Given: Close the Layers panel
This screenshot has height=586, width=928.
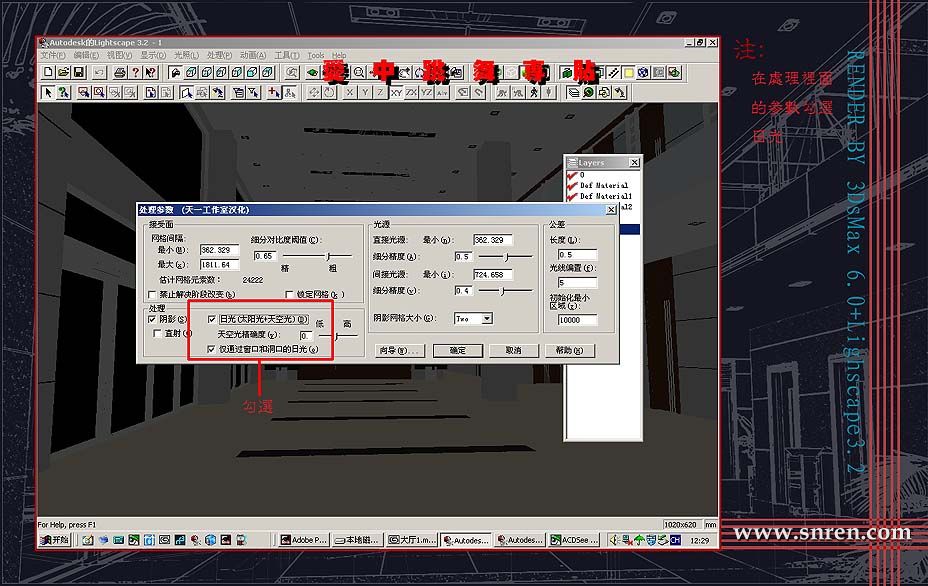Looking at the screenshot, I should click(x=634, y=162).
